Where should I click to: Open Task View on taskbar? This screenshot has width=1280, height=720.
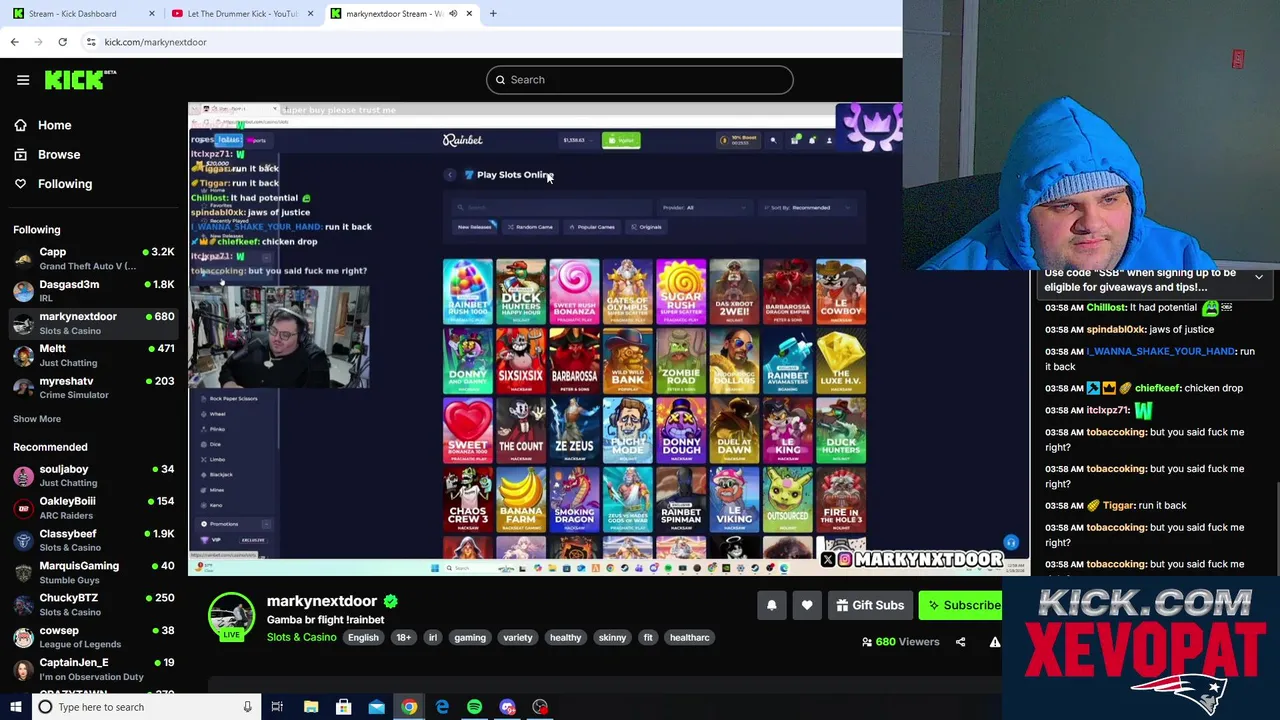pyautogui.click(x=277, y=707)
